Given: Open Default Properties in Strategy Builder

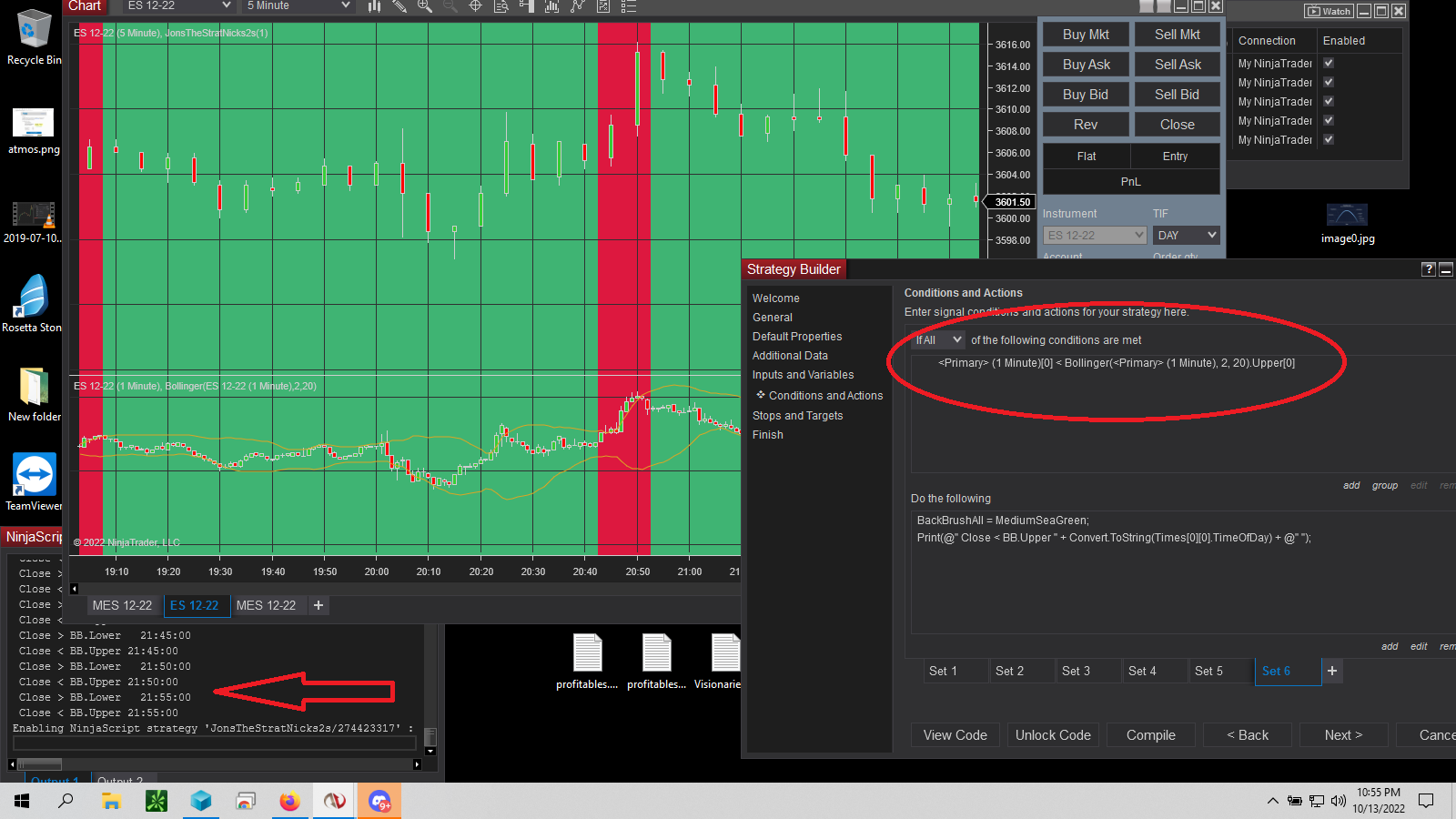Looking at the screenshot, I should click(x=797, y=337).
